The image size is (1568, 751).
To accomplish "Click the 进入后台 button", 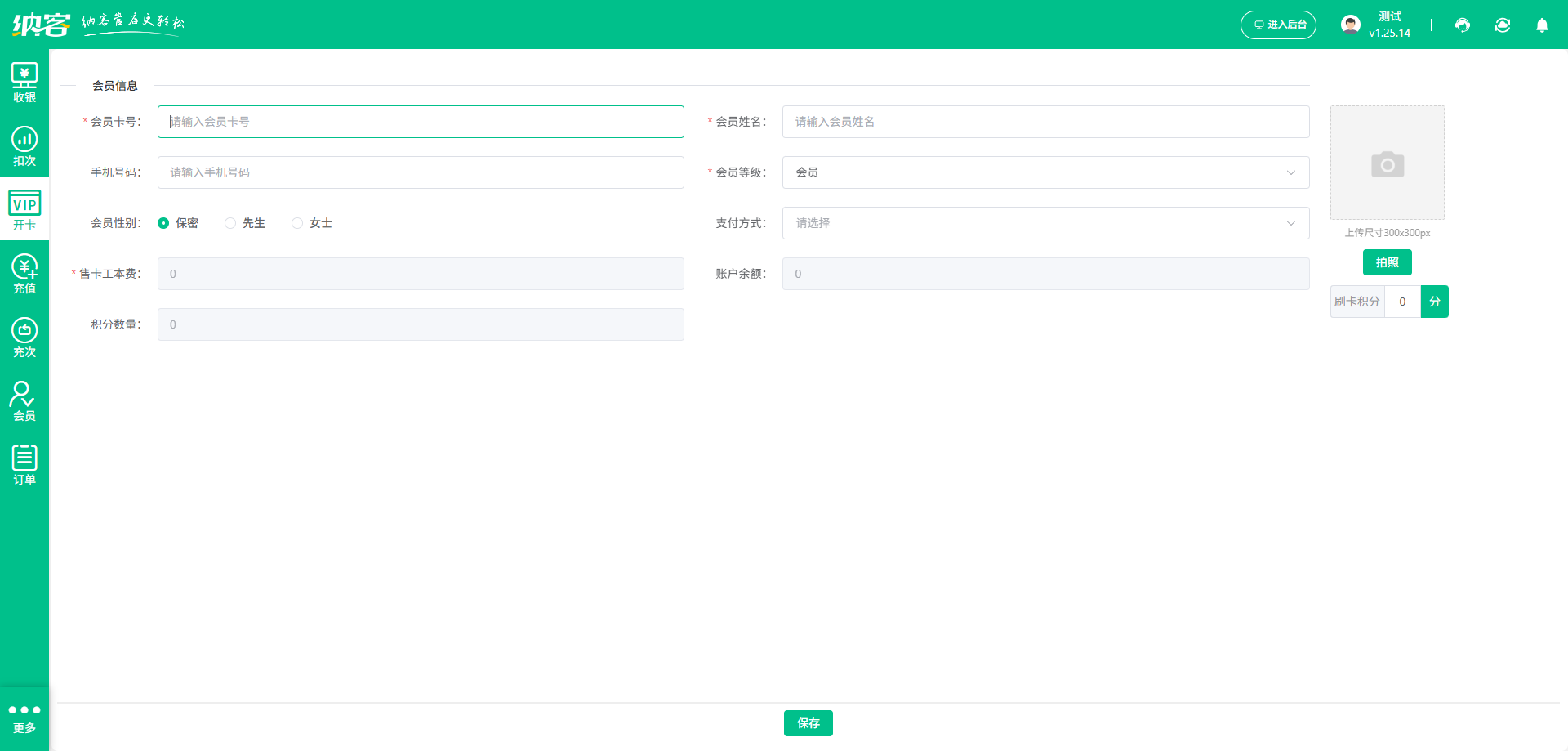I will [x=1278, y=25].
